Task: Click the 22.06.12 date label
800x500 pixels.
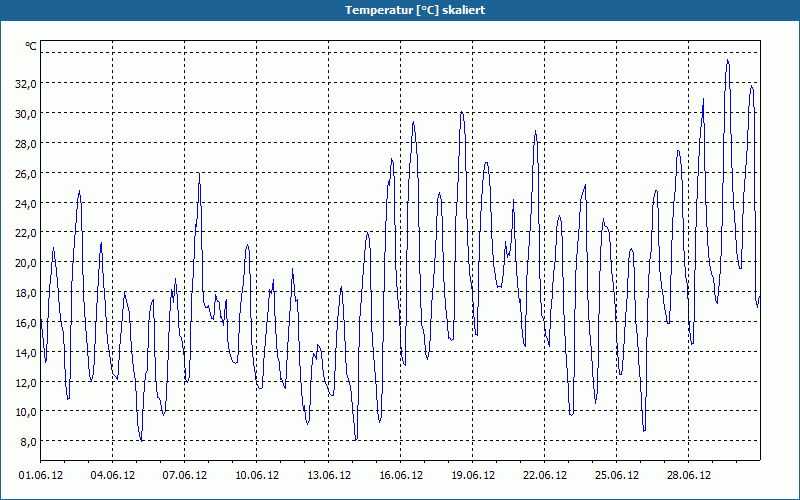Action: click(x=544, y=476)
